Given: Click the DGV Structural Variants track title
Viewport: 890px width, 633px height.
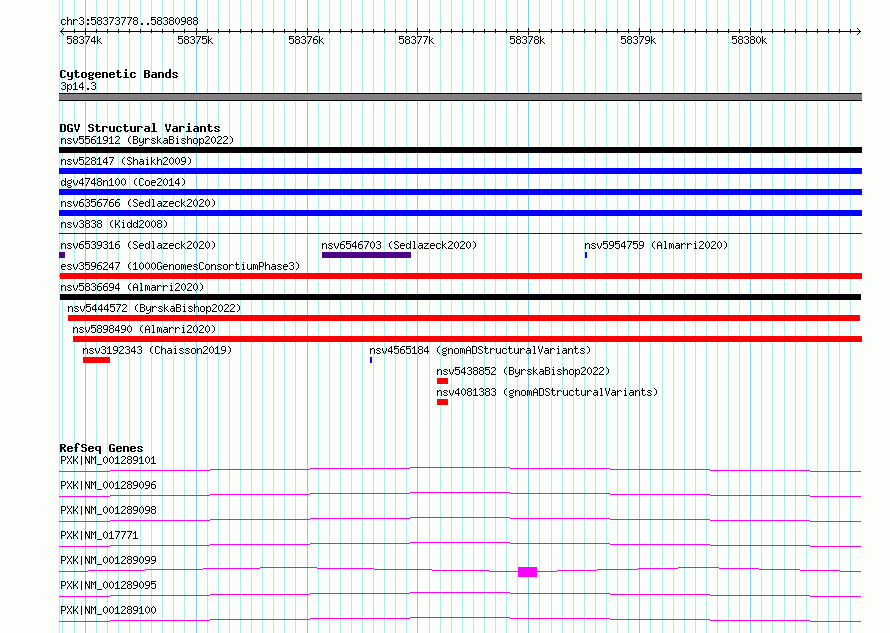Looking at the screenshot, I should click(x=140, y=128).
